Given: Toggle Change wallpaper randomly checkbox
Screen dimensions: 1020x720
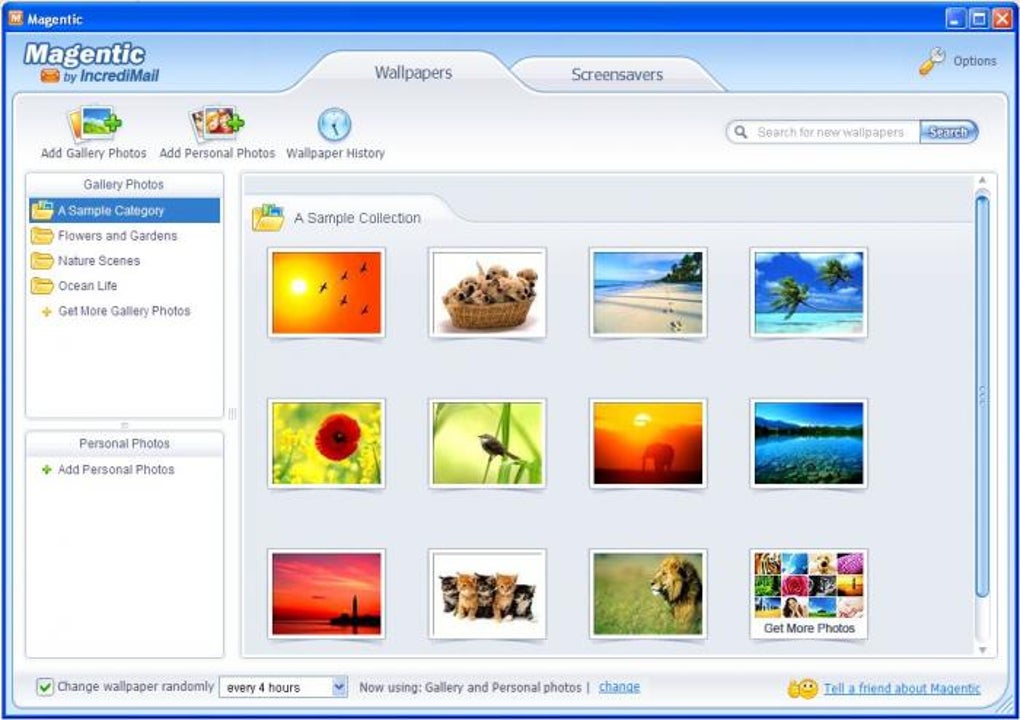Looking at the screenshot, I should point(45,687).
